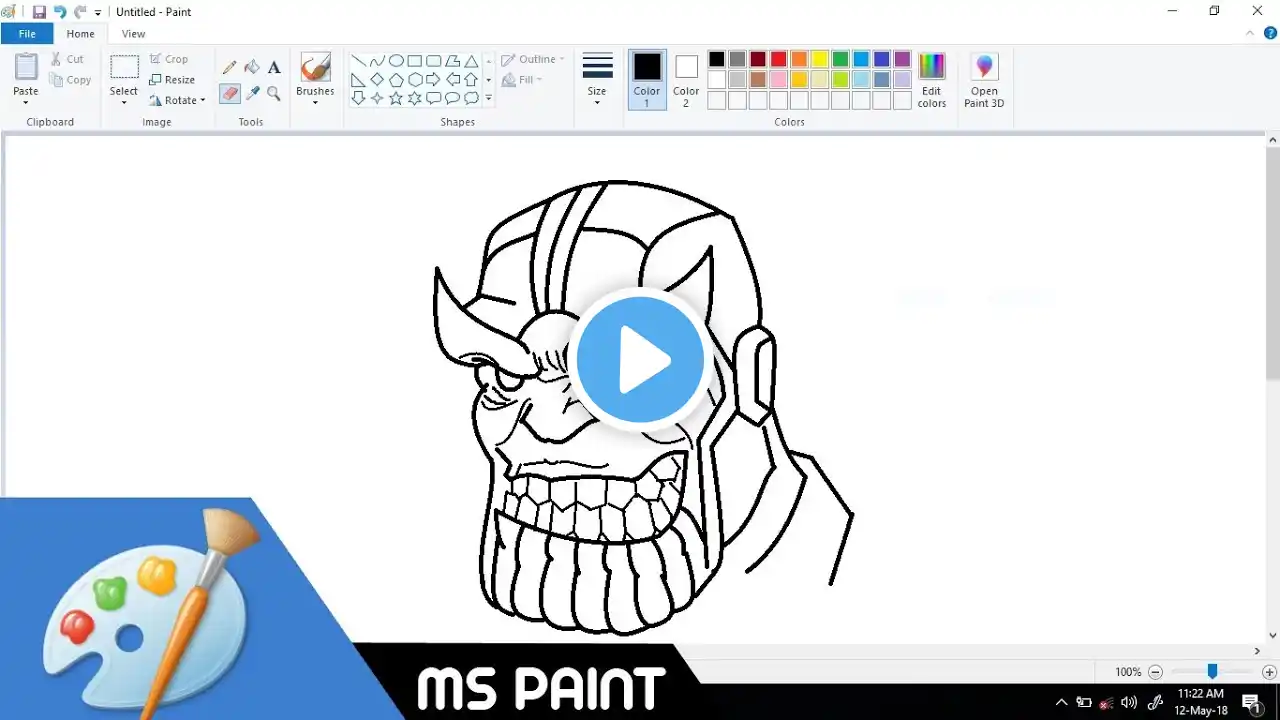This screenshot has width=1280, height=720.
Task: Select the Pencil tool
Action: point(230,67)
